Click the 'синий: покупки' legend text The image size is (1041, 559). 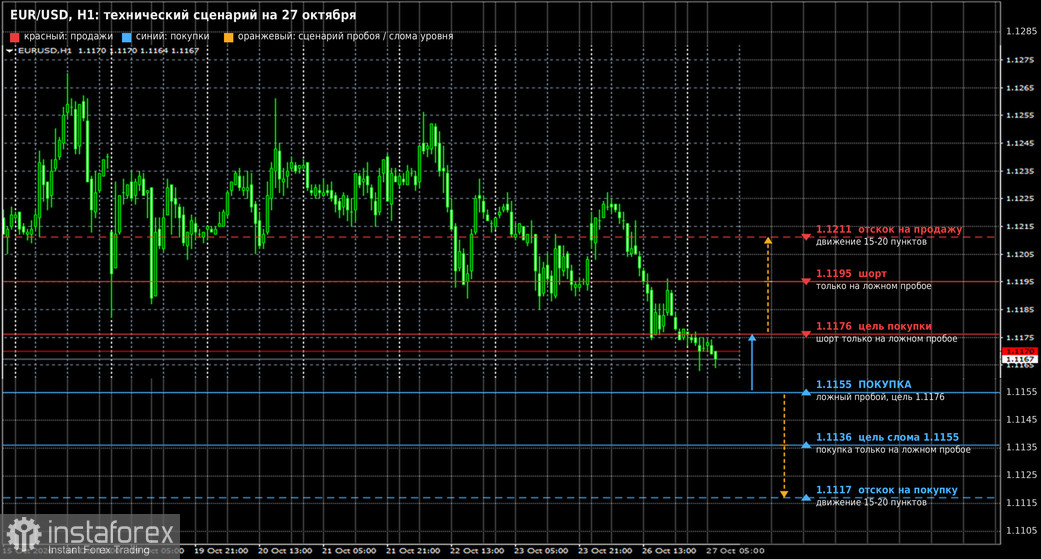[173, 37]
